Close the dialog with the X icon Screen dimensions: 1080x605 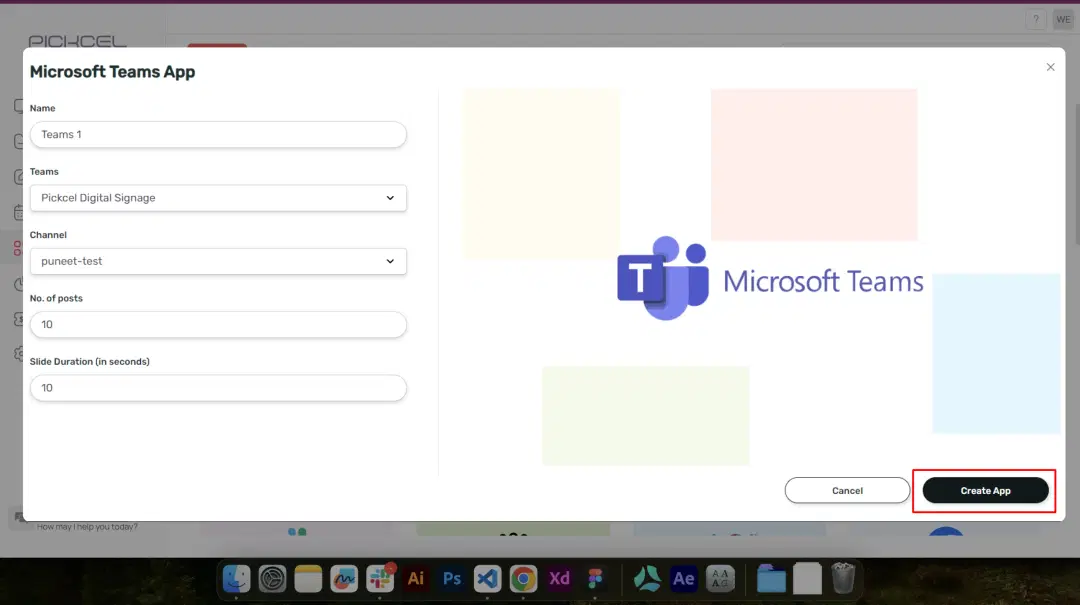[1050, 67]
